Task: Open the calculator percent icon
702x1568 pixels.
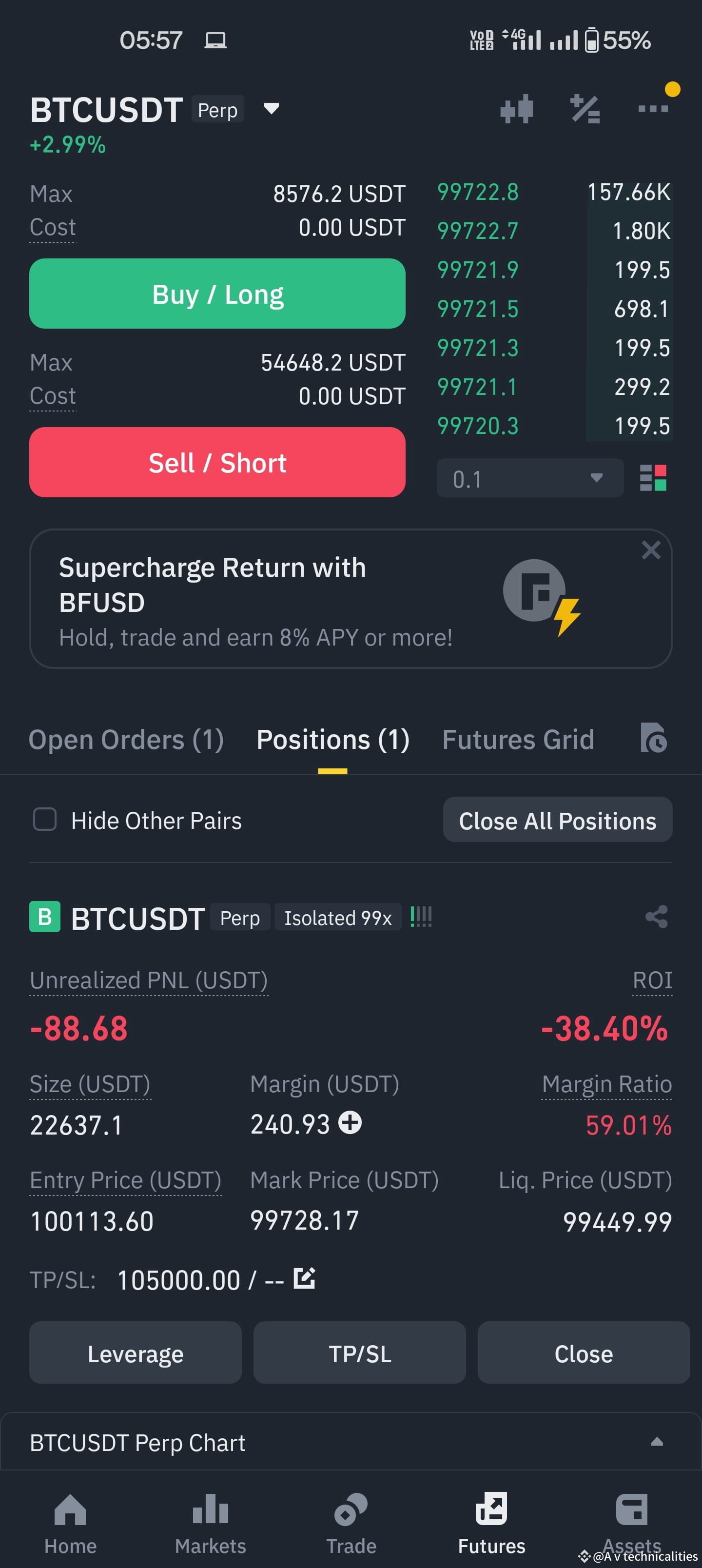Action: (585, 110)
